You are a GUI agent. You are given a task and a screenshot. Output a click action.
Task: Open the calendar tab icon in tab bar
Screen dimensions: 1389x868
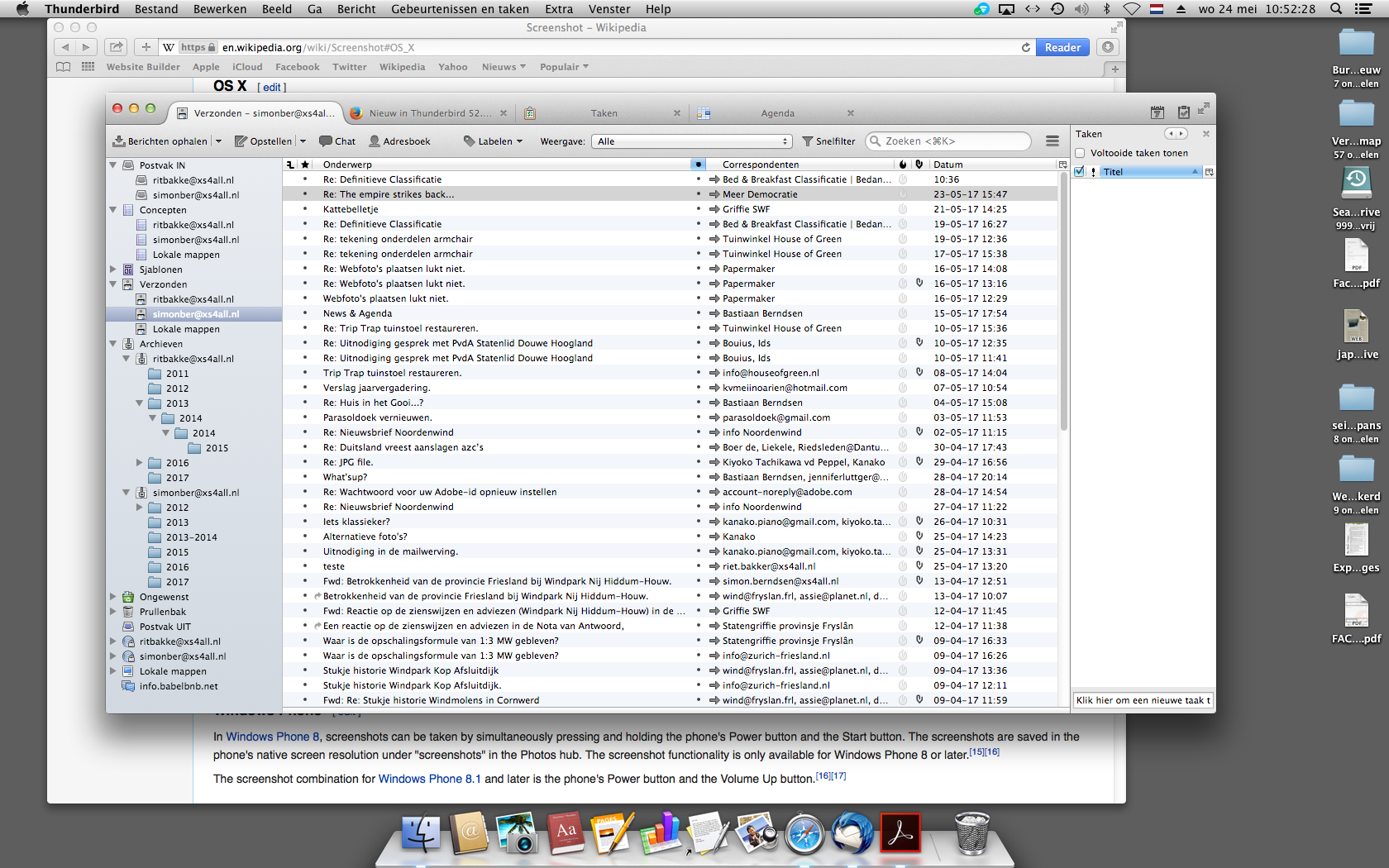(1157, 112)
